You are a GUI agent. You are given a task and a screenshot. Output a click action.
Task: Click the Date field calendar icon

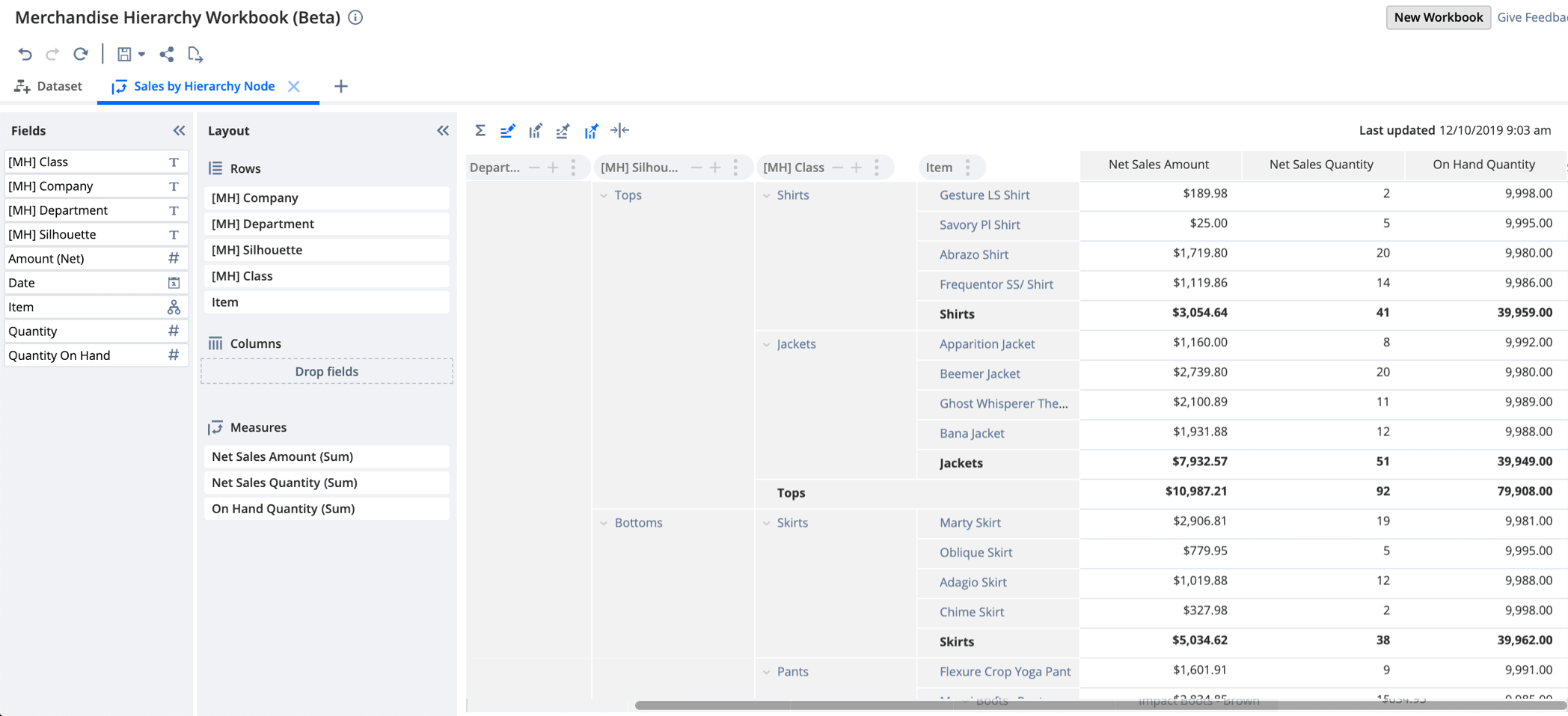point(174,283)
